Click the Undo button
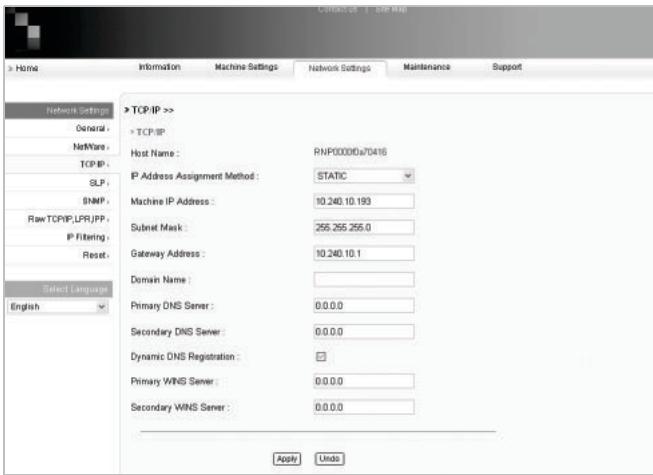Image resolution: width=653 pixels, height=475 pixels. [x=329, y=459]
